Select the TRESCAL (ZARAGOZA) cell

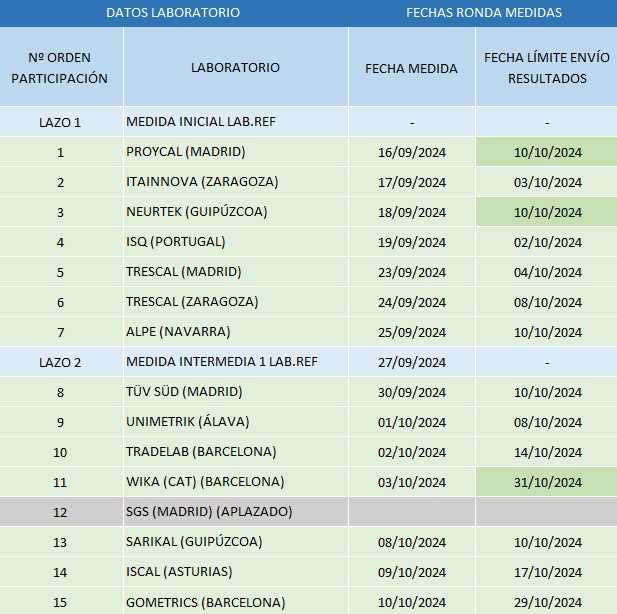tap(236, 302)
